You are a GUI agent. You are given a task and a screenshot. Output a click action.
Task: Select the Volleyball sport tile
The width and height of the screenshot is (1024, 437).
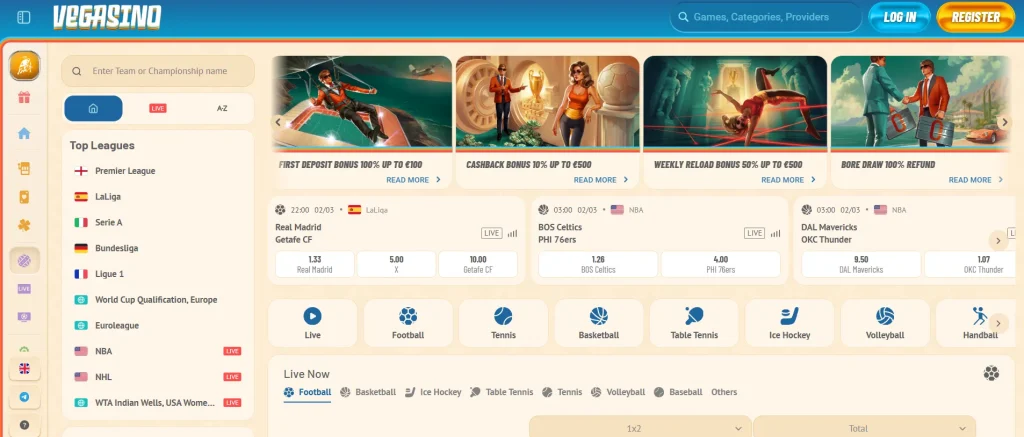coord(885,323)
